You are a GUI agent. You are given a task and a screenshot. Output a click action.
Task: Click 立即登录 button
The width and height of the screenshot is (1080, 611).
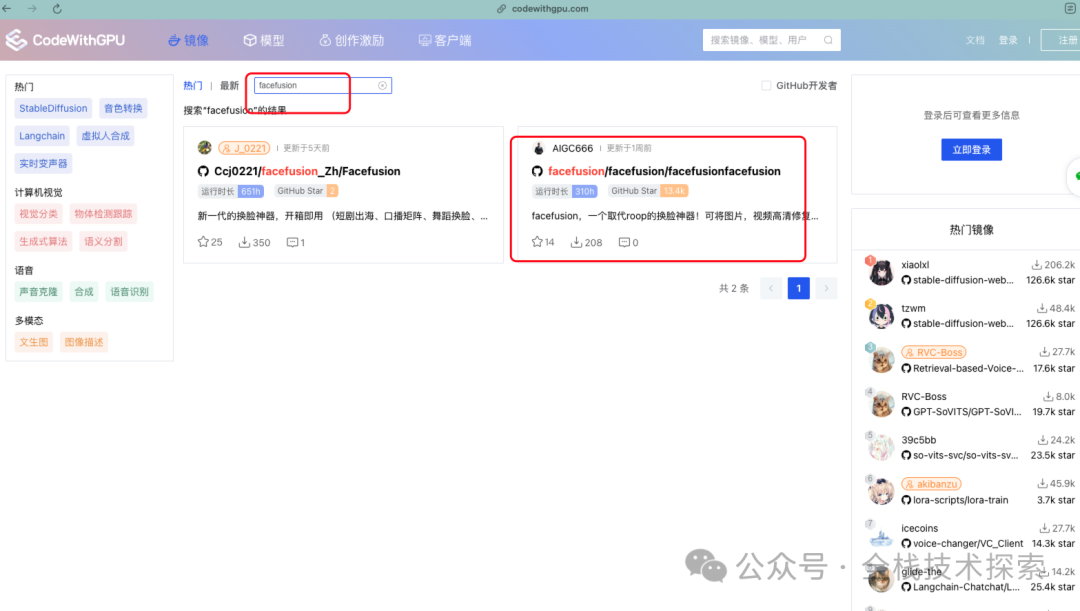tap(971, 149)
